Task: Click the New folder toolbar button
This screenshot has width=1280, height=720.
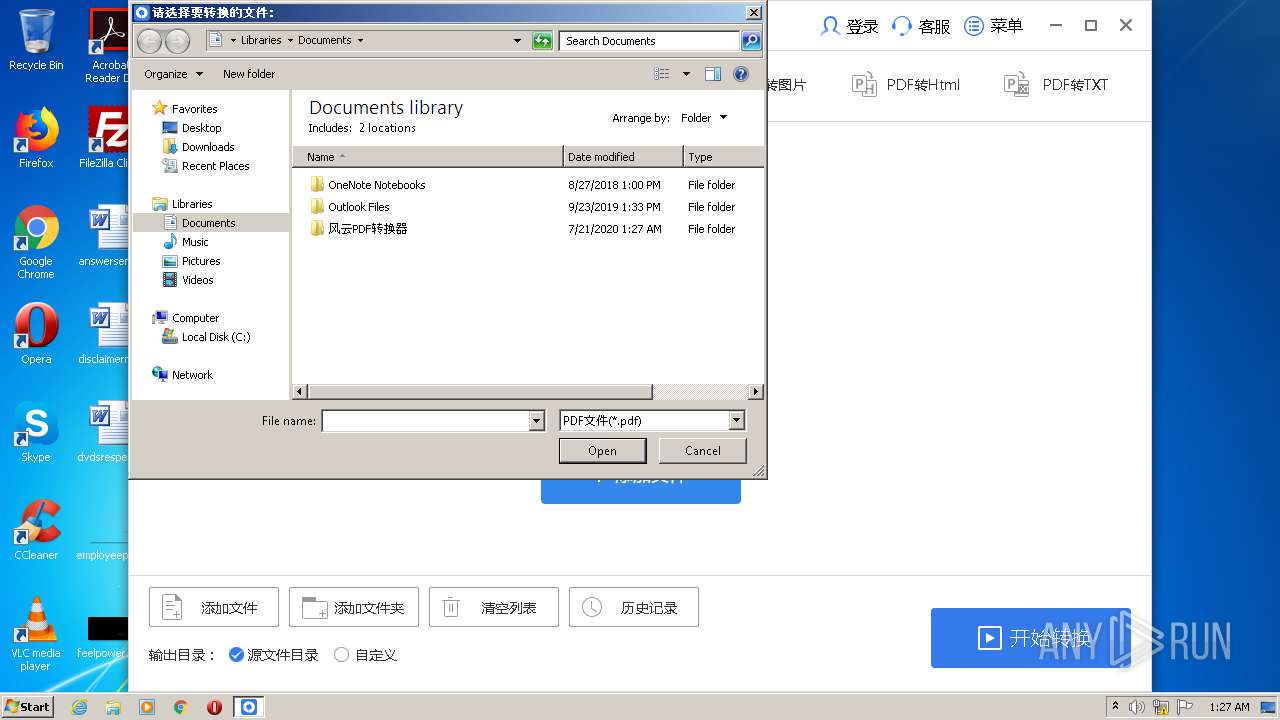Action: point(249,74)
